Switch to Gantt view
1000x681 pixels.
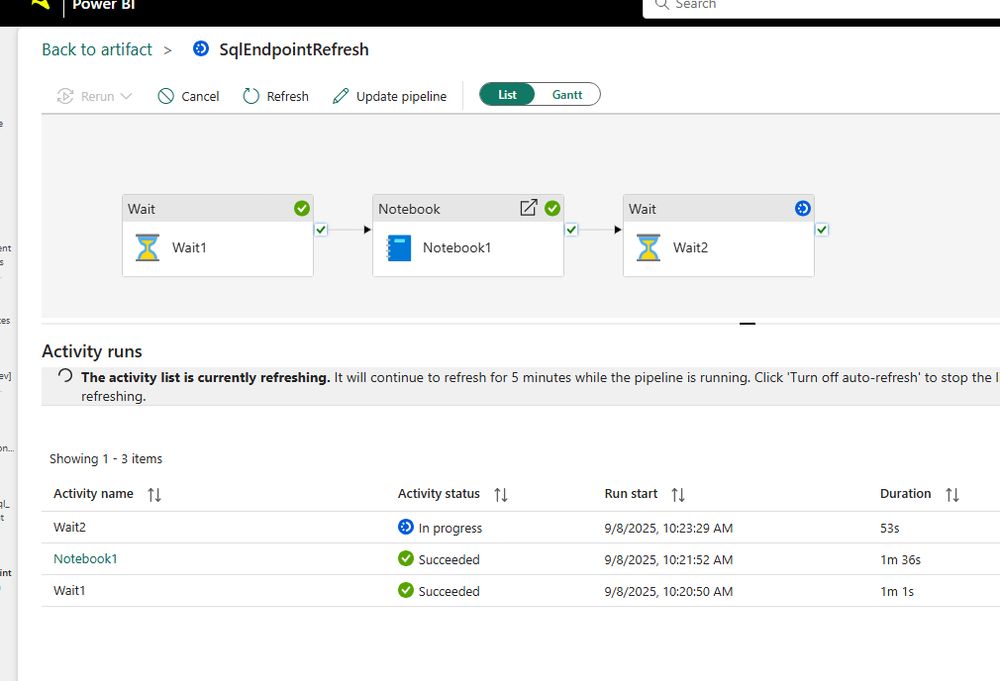[567, 94]
